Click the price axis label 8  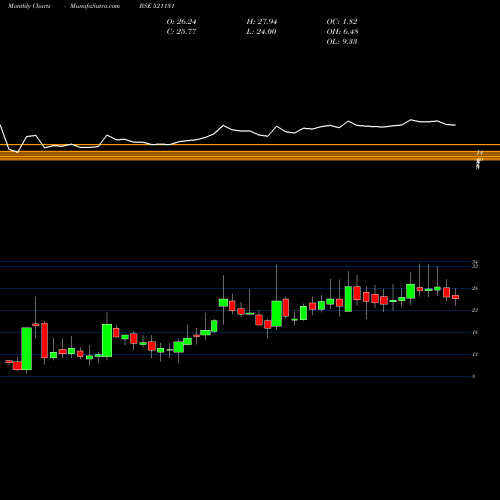(x=474, y=376)
